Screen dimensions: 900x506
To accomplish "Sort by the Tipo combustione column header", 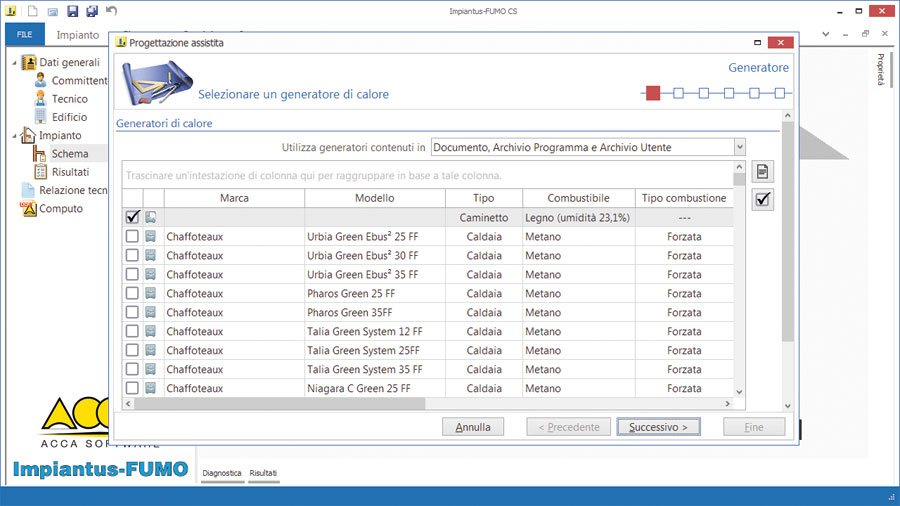I will click(x=684, y=198).
